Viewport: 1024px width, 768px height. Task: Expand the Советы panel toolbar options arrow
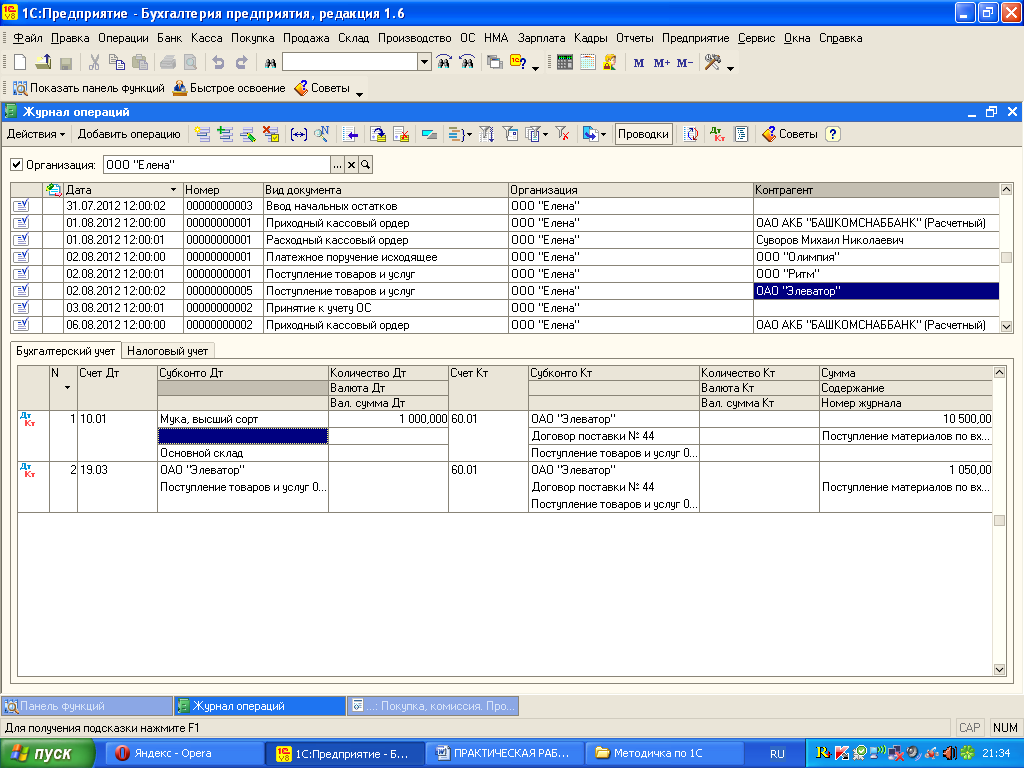tap(359, 95)
